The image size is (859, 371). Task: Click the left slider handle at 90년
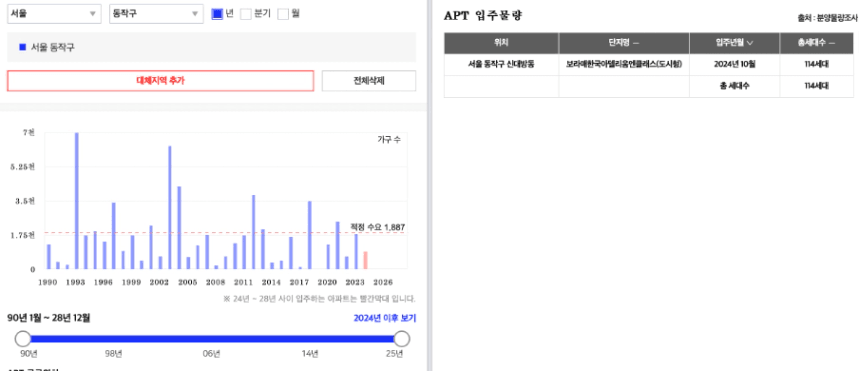(x=23, y=339)
